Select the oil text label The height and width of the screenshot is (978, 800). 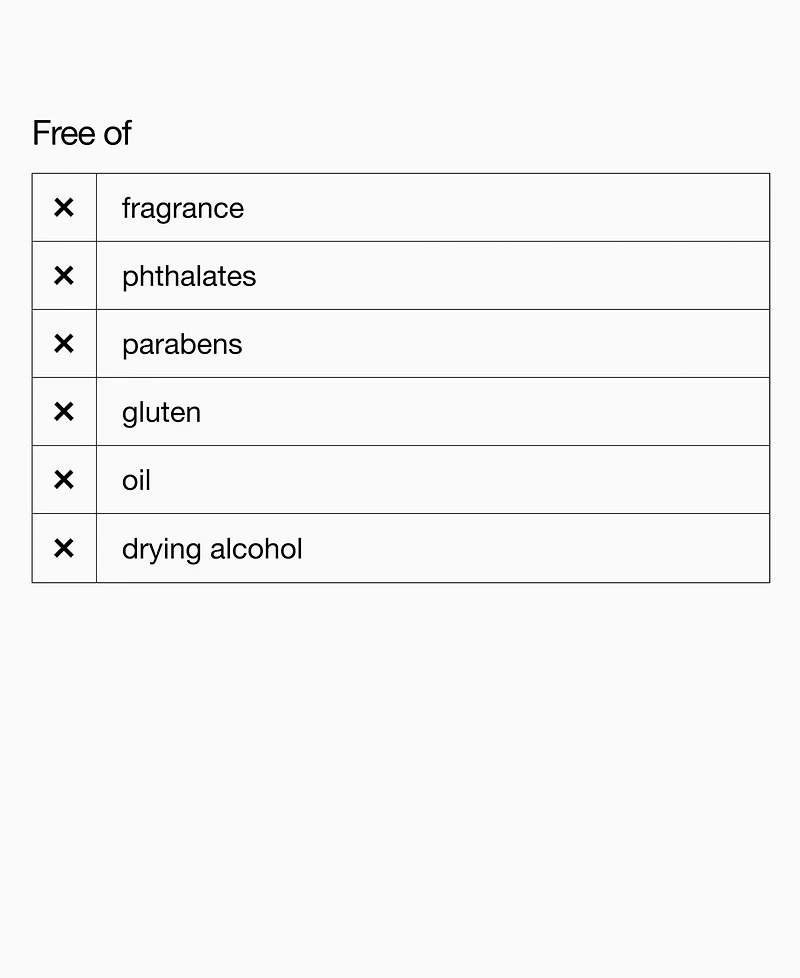point(136,480)
